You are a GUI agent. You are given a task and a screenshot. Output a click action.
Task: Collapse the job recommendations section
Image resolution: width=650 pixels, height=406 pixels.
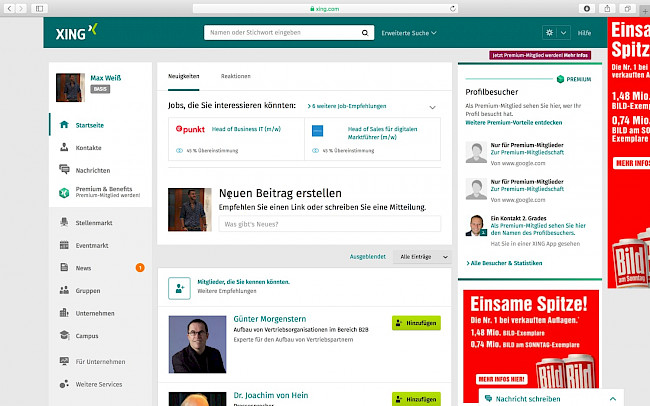(432, 106)
